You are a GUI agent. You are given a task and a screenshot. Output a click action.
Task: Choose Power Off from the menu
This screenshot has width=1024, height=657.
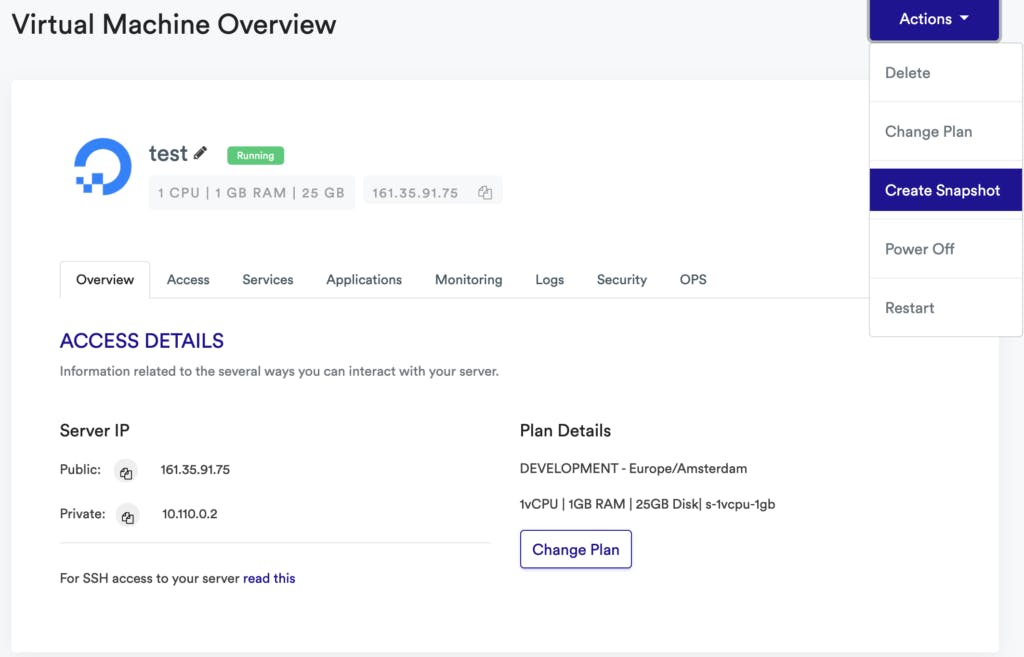919,249
